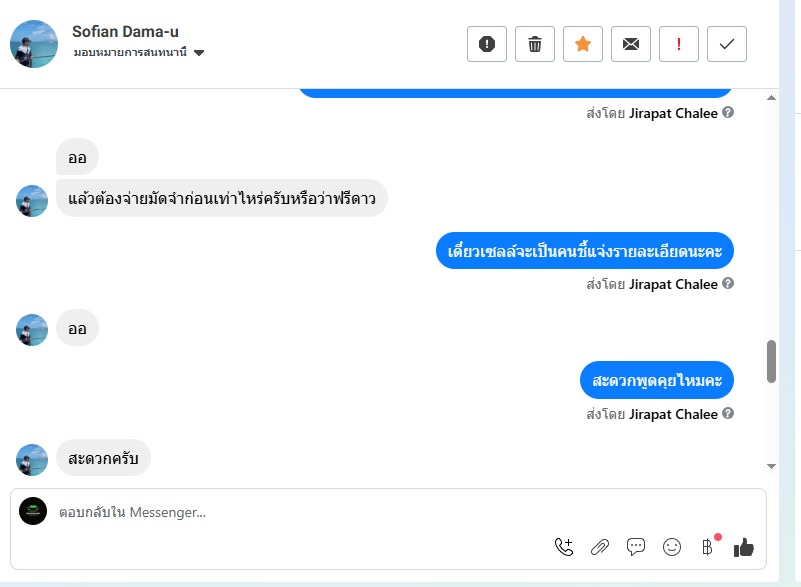
Task: Click the มอบหมายการสนทนานี้ assign label
Action: (x=130, y=52)
